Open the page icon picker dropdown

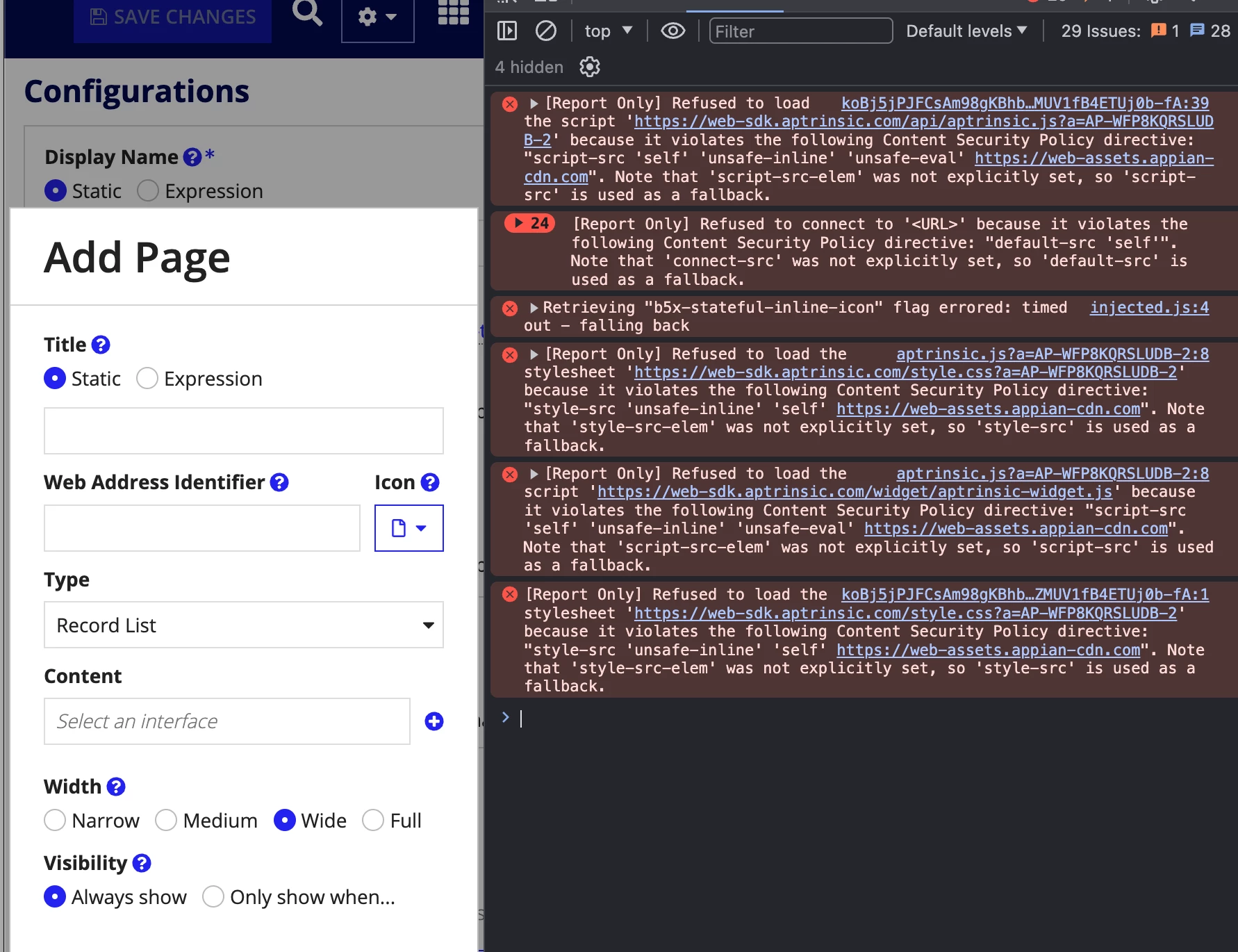(409, 528)
